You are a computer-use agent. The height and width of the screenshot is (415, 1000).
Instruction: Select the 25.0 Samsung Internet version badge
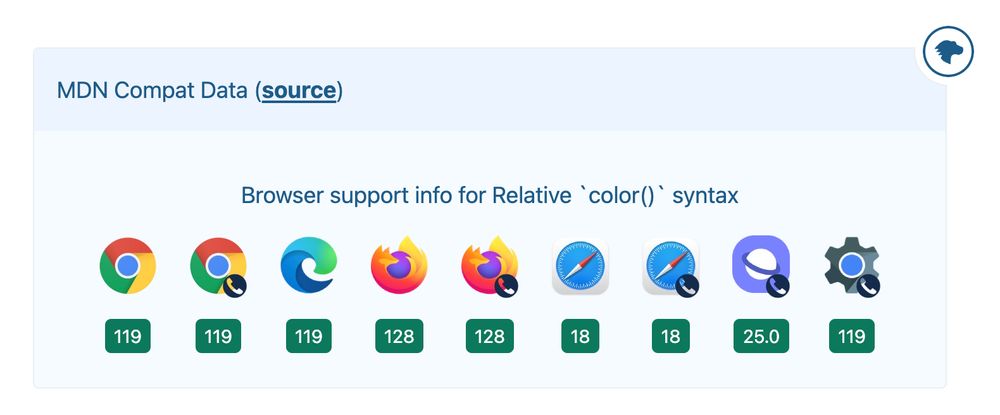pyautogui.click(x=761, y=336)
